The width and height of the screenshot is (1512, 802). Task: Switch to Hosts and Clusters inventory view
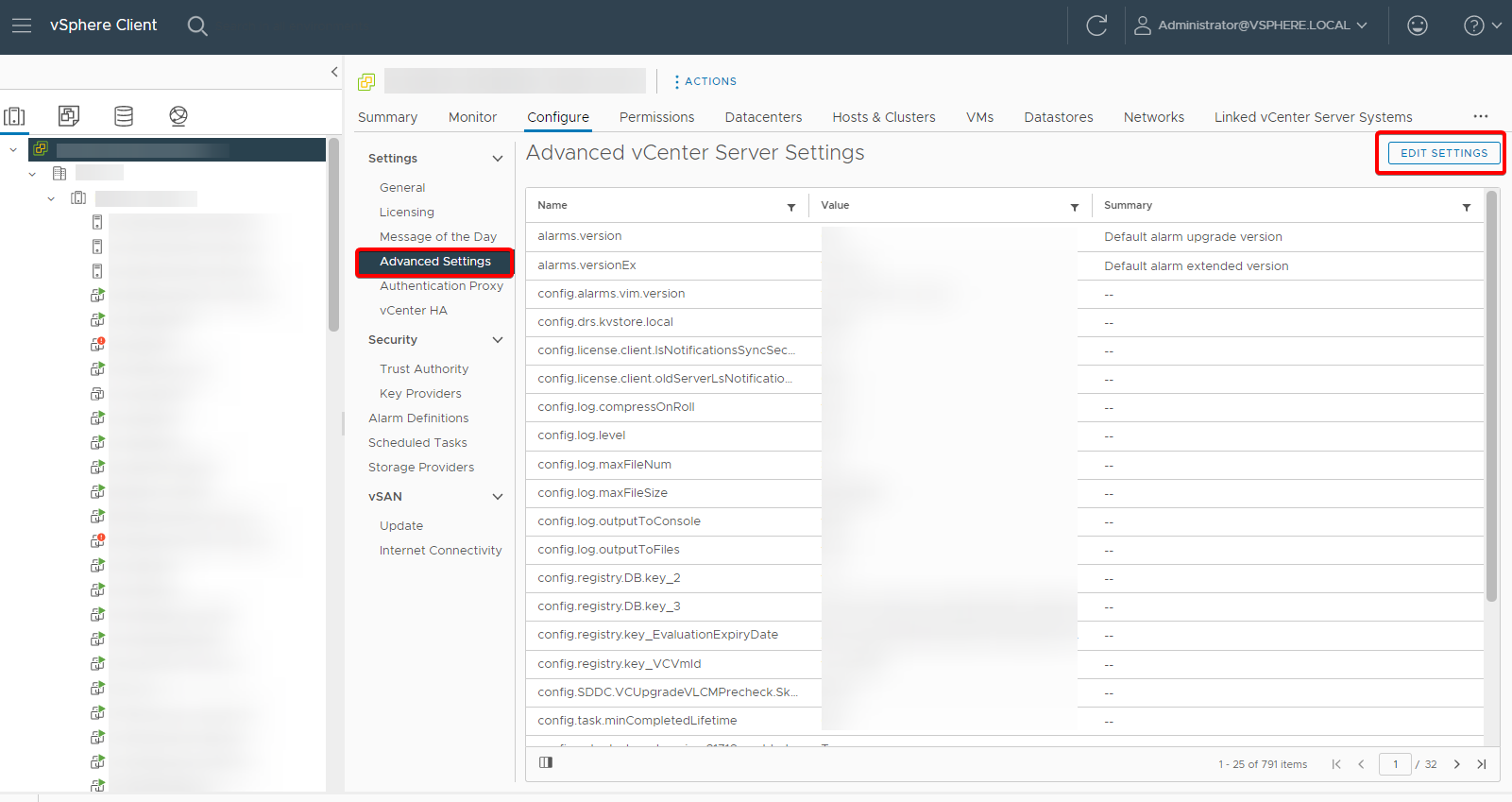click(x=15, y=116)
